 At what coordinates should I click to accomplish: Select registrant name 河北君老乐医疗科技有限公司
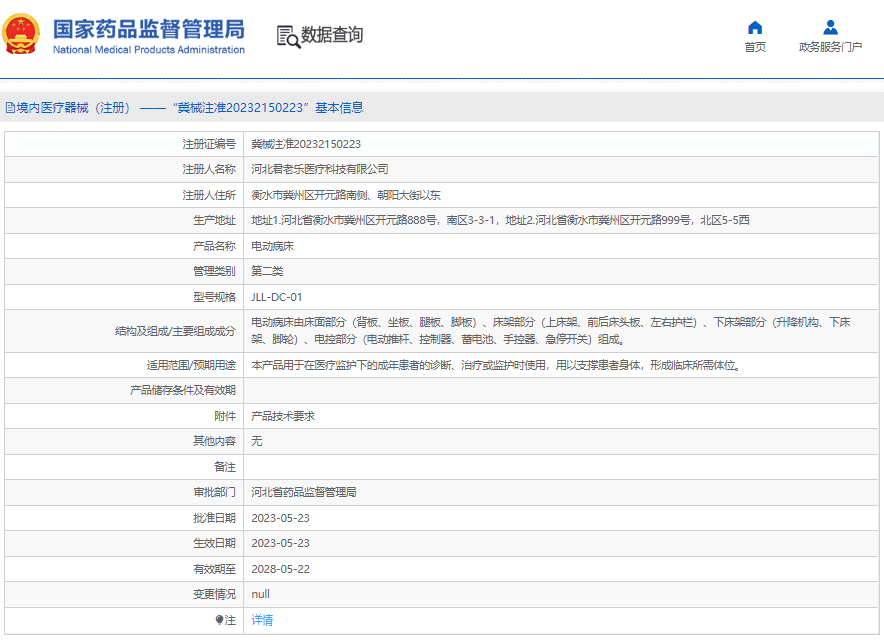click(x=320, y=169)
